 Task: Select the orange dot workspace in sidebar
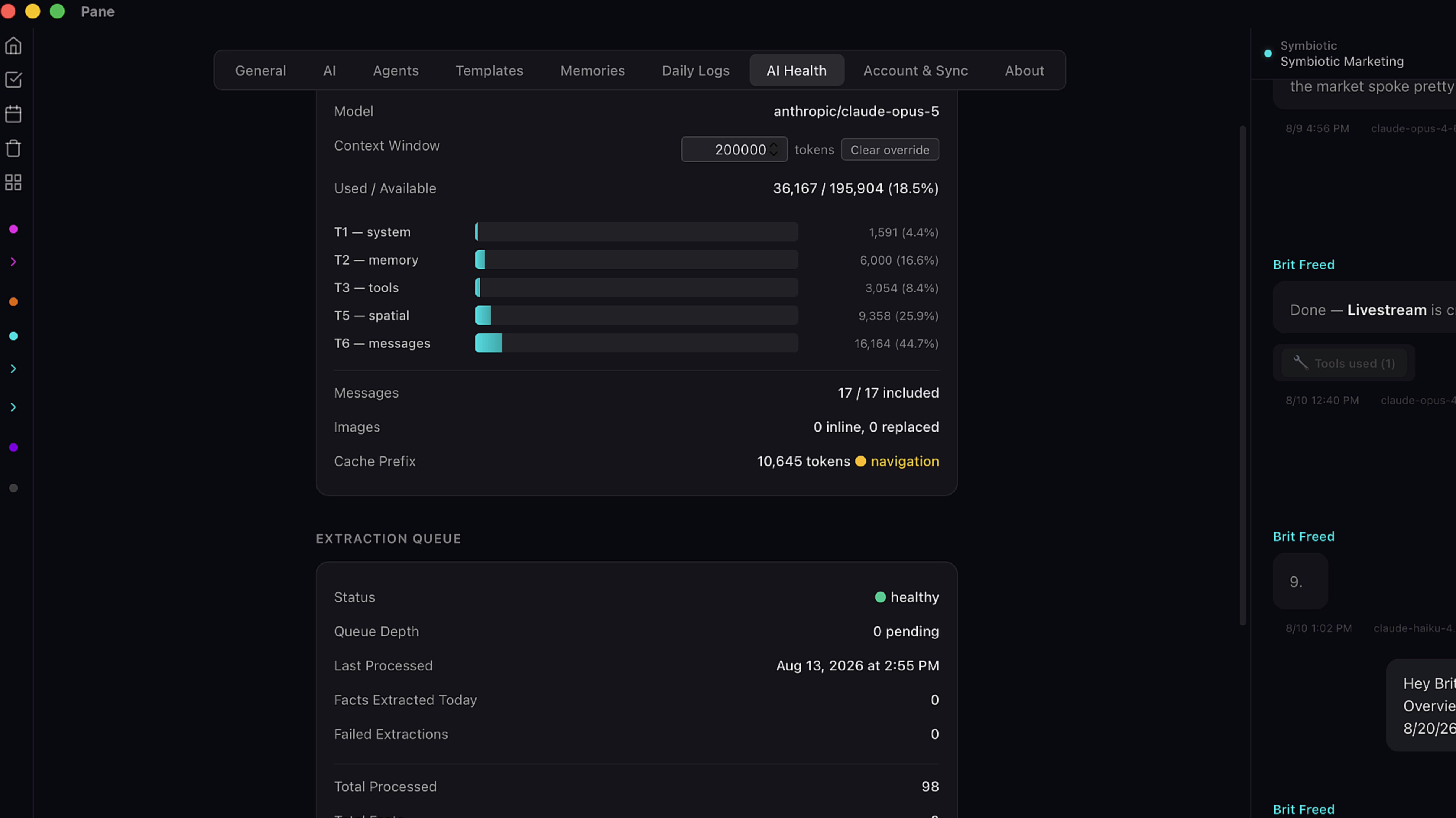pyautogui.click(x=13, y=302)
